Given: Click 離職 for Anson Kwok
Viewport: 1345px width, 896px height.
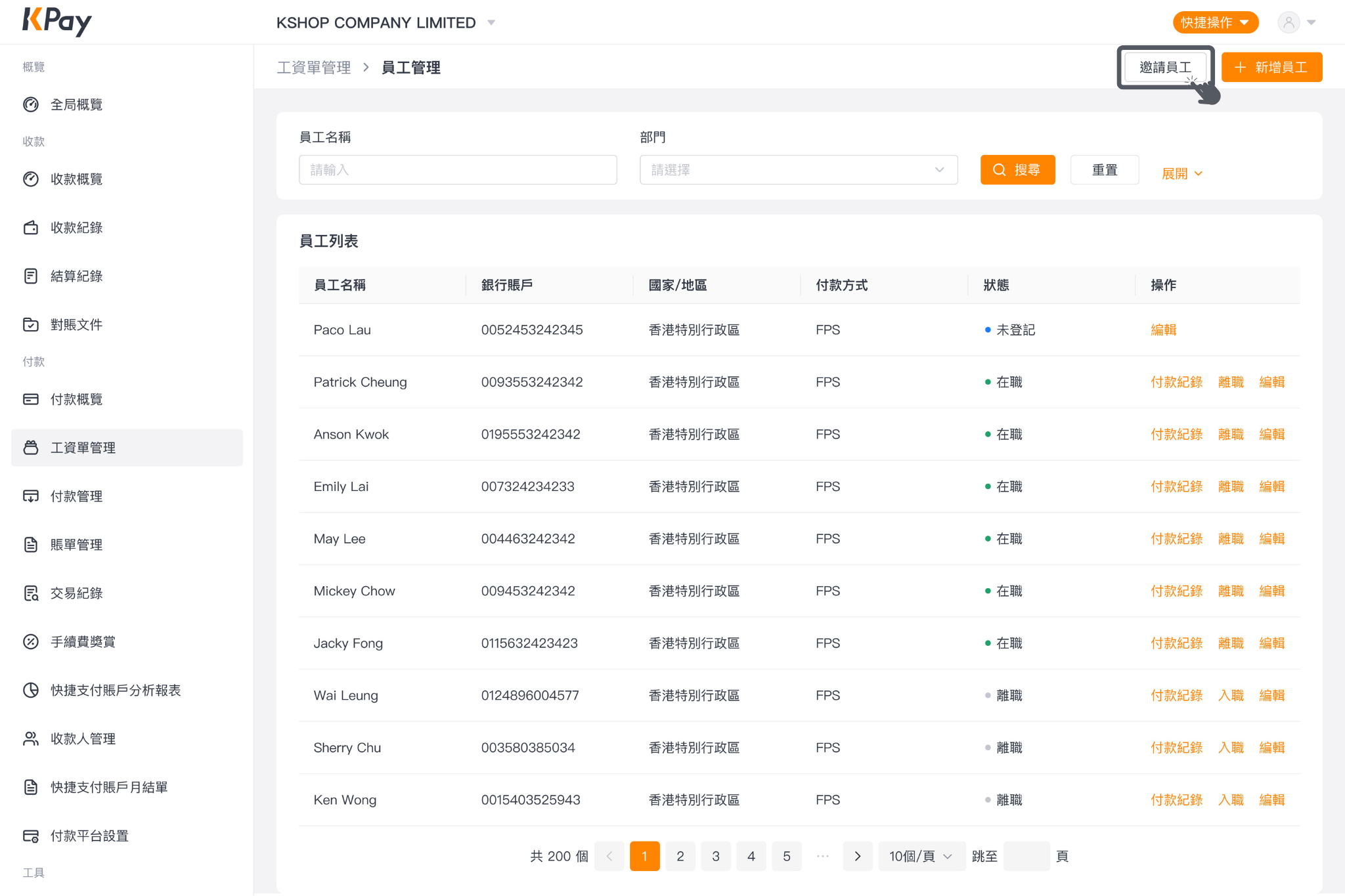Looking at the screenshot, I should pyautogui.click(x=1231, y=435).
